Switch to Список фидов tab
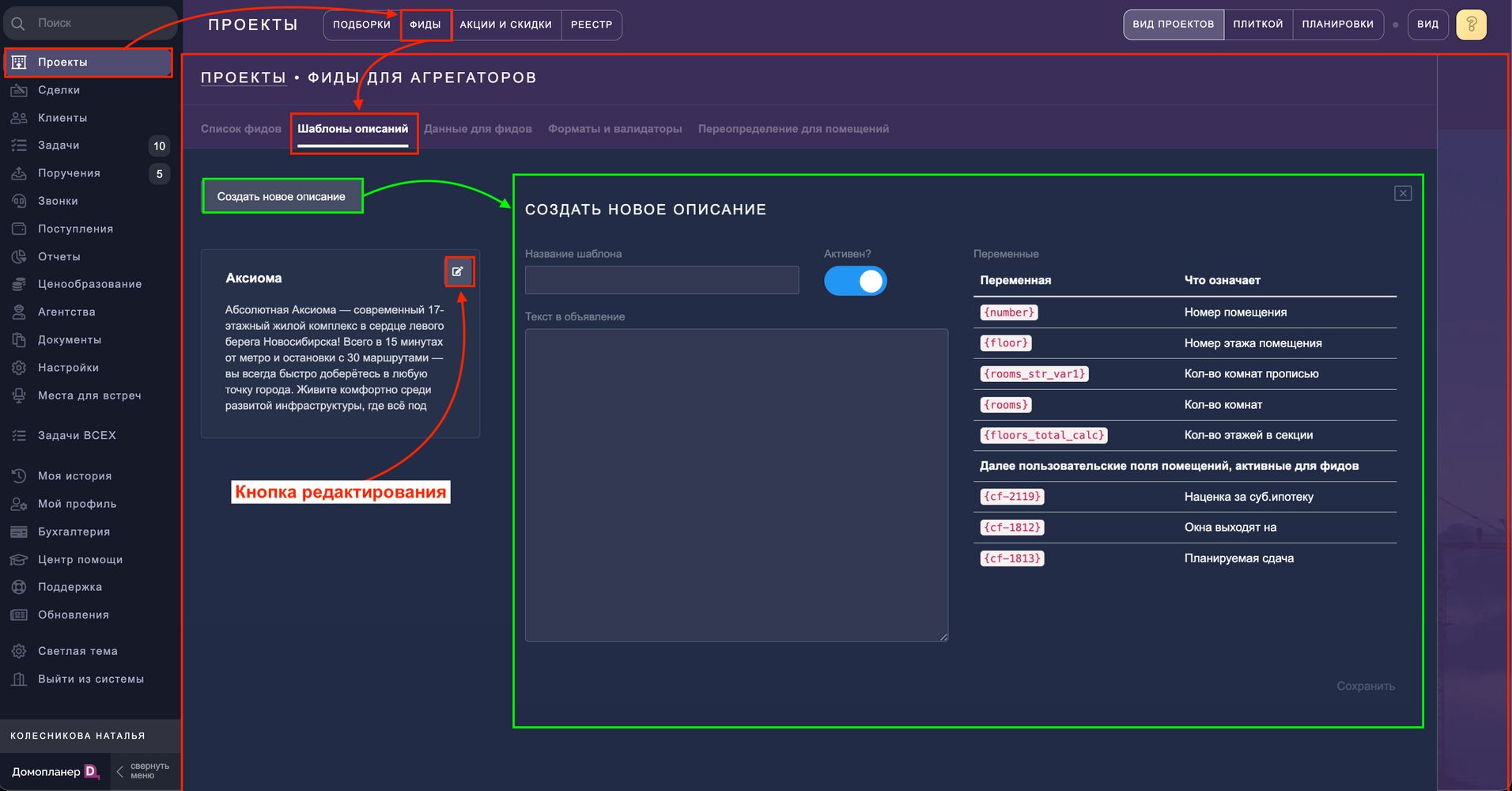Screen dimensions: 1512x791 click(241, 129)
